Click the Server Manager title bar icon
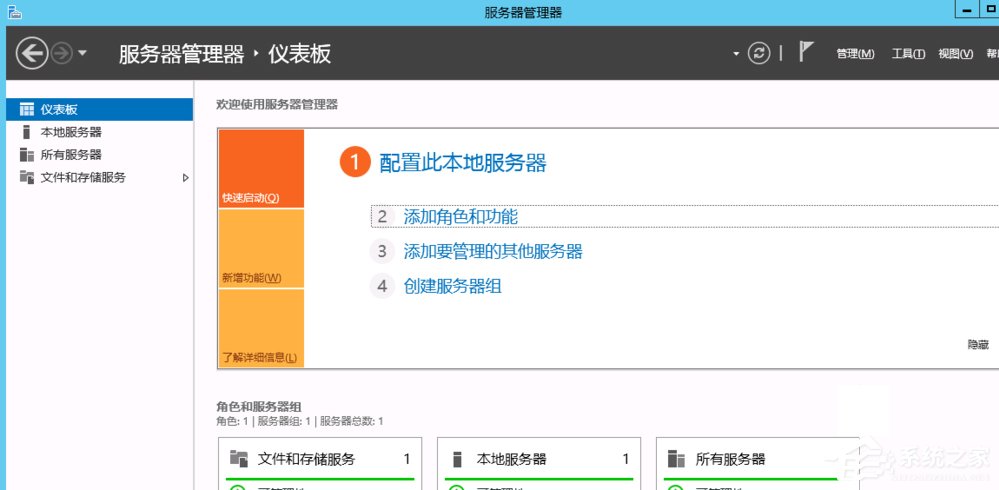 (13, 11)
